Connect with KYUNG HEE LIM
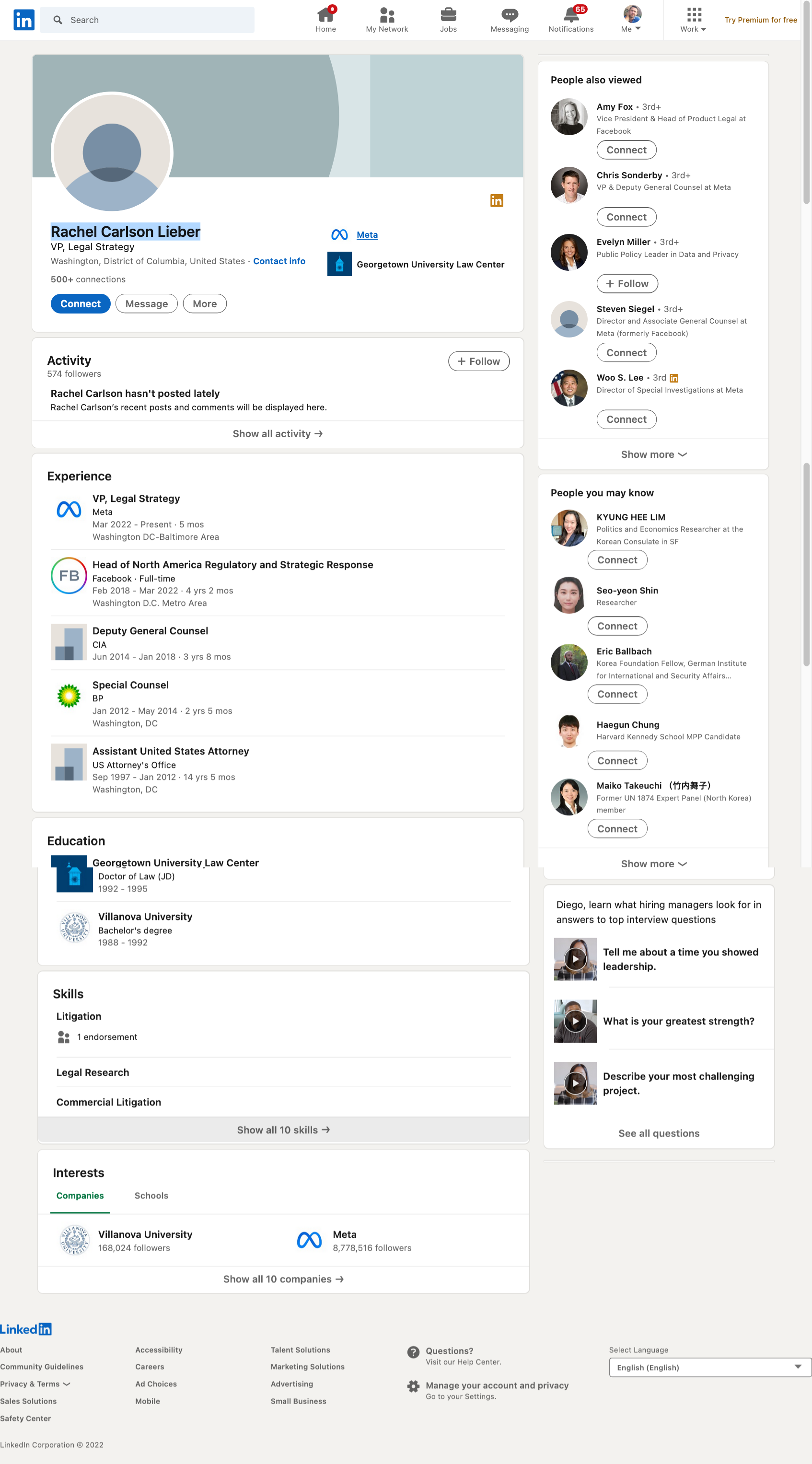812x1464 pixels. pyautogui.click(x=617, y=560)
